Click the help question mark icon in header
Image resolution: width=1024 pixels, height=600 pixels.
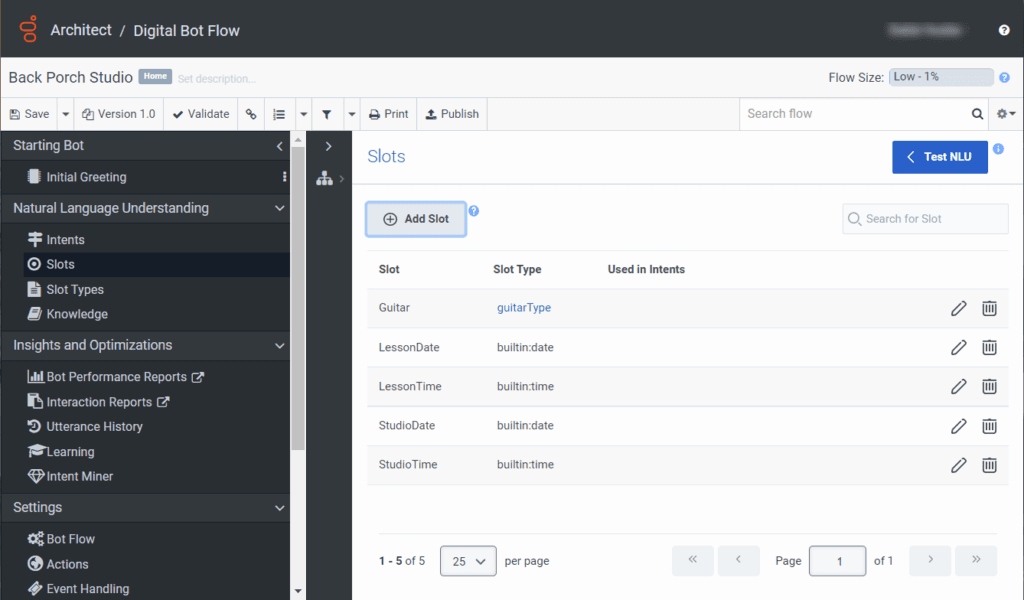1004,30
